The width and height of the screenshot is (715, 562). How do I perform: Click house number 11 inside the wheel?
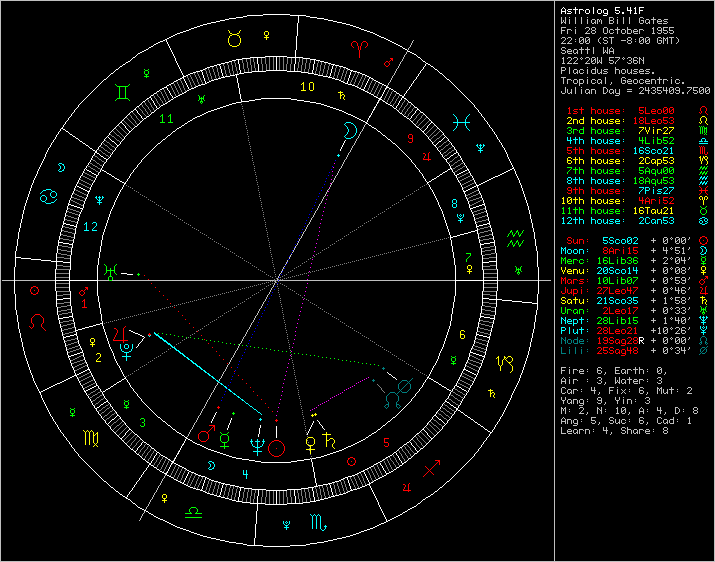[x=166, y=119]
